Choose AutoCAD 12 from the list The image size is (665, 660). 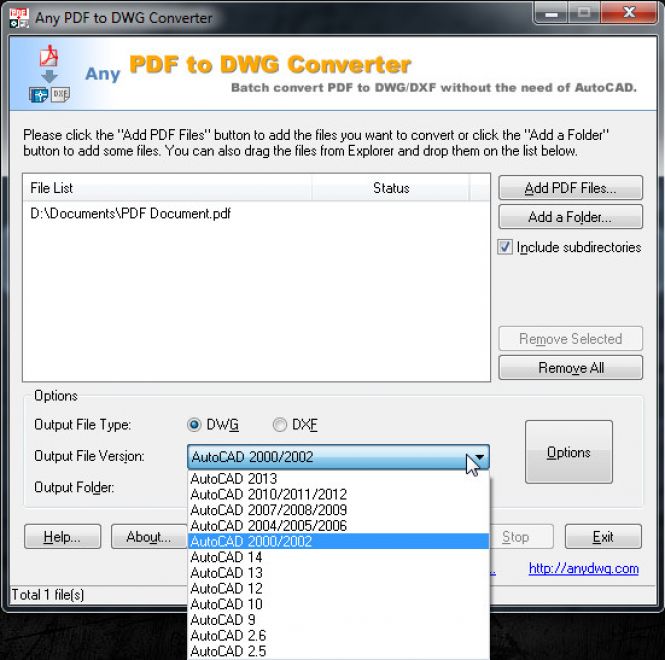pos(338,588)
